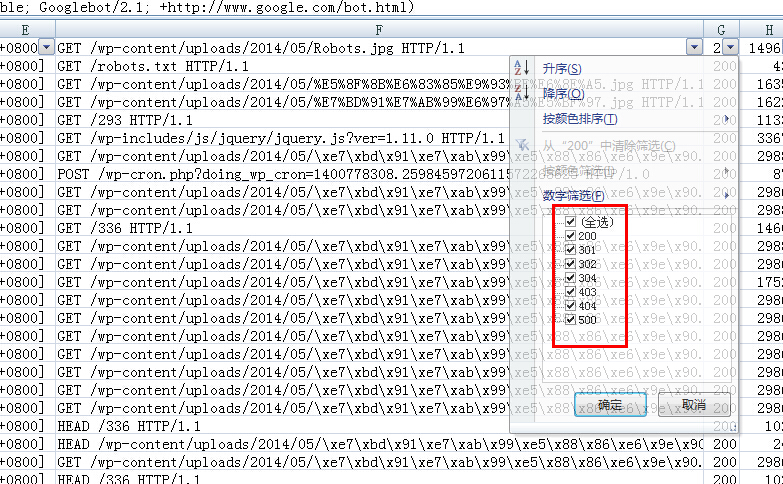Click the descending sort (降序) icon
The image size is (783, 484).
coord(520,94)
